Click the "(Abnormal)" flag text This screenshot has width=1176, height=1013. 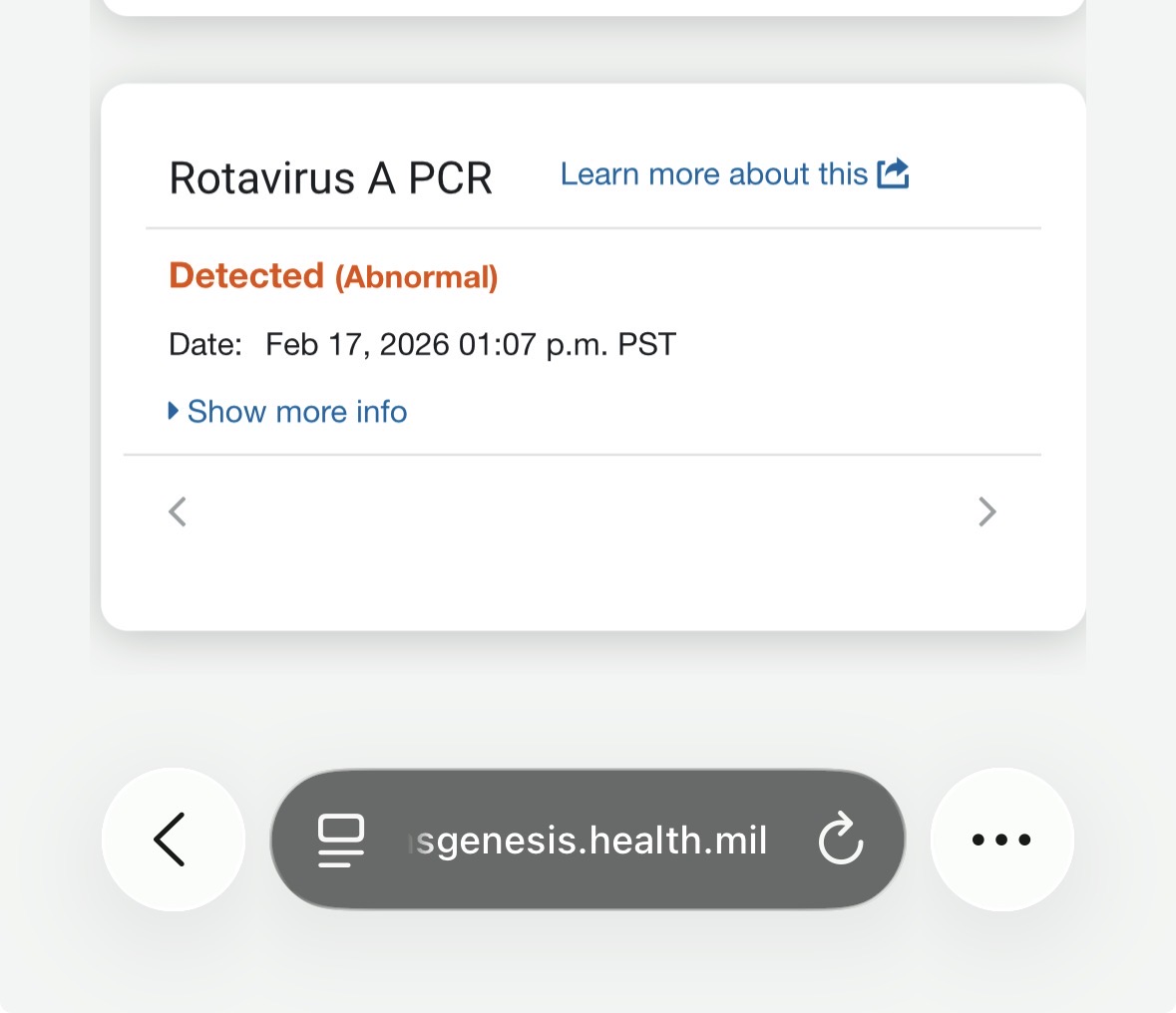(x=416, y=277)
